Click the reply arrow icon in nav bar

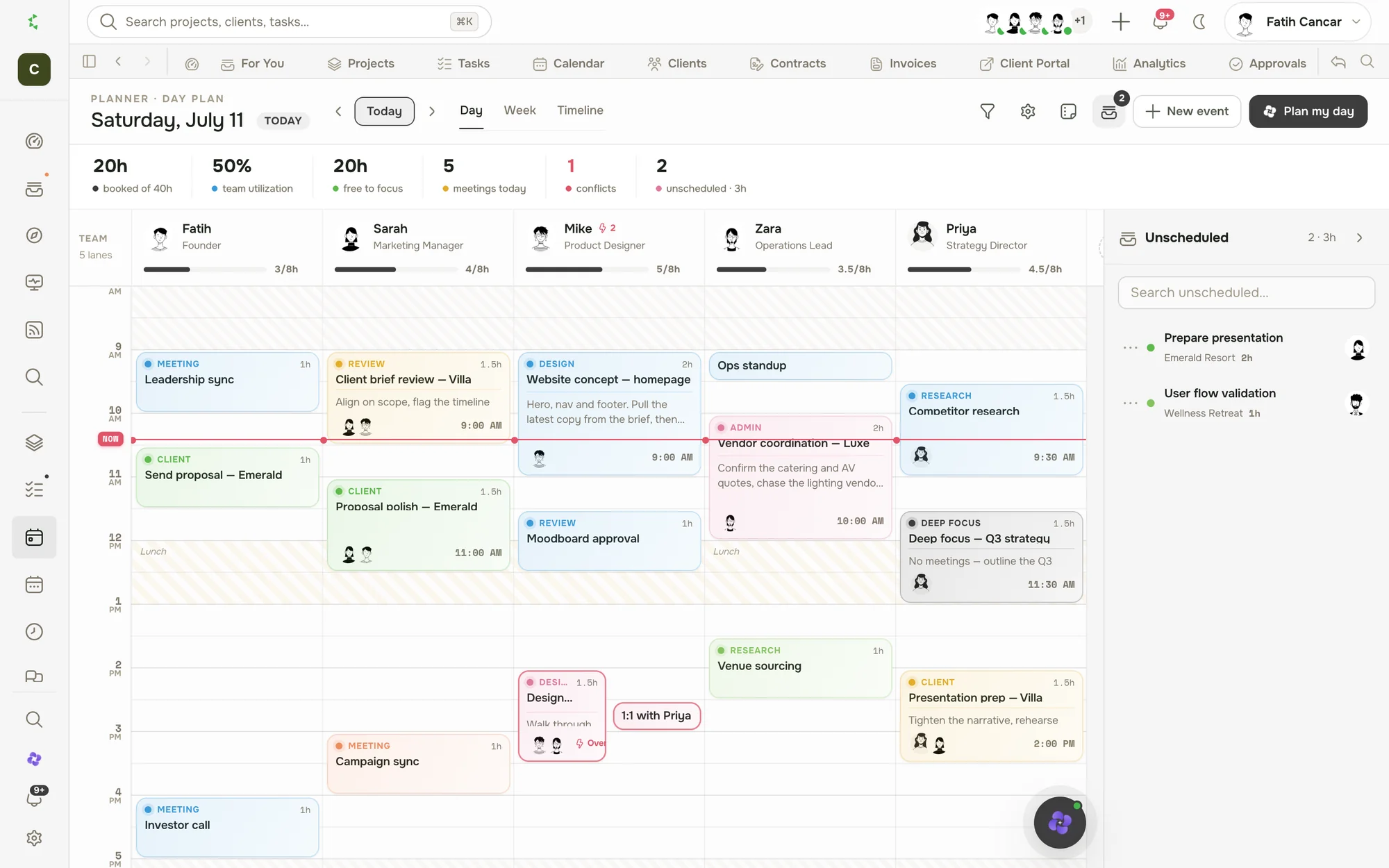tap(1338, 62)
